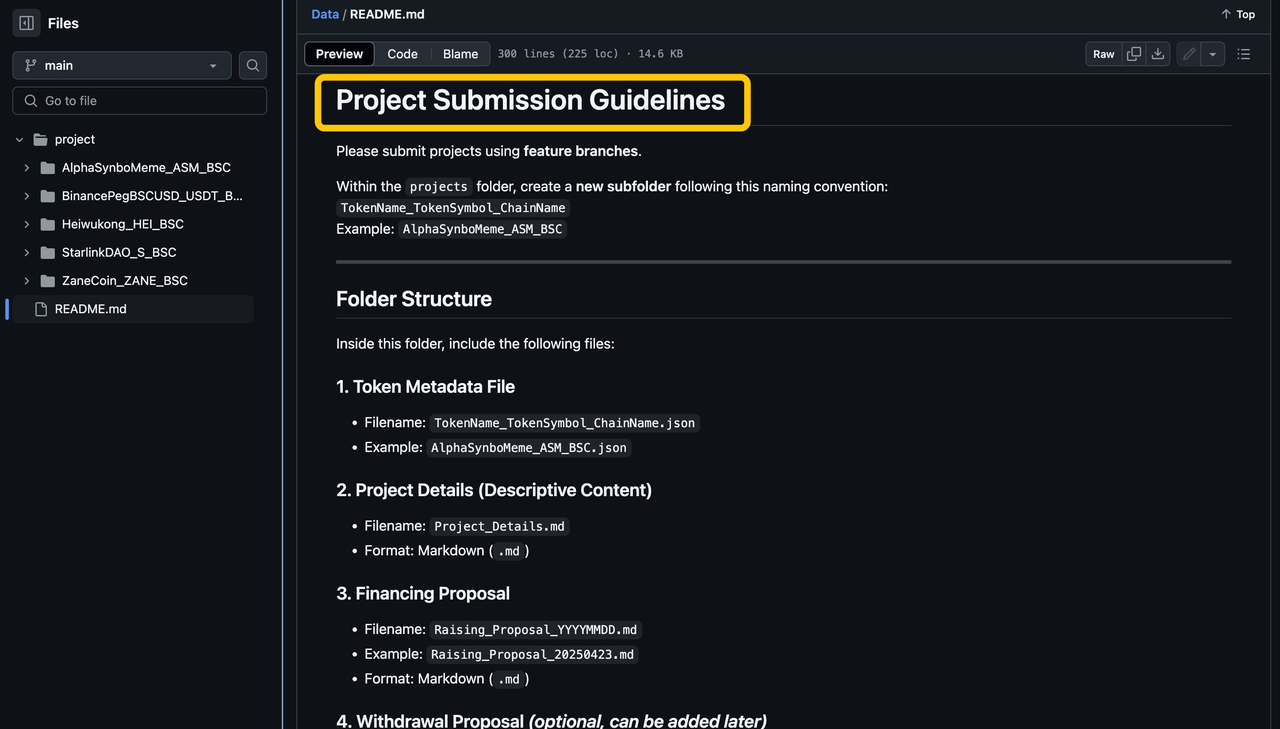Click the Raw button
1280x729 pixels.
[1103, 54]
